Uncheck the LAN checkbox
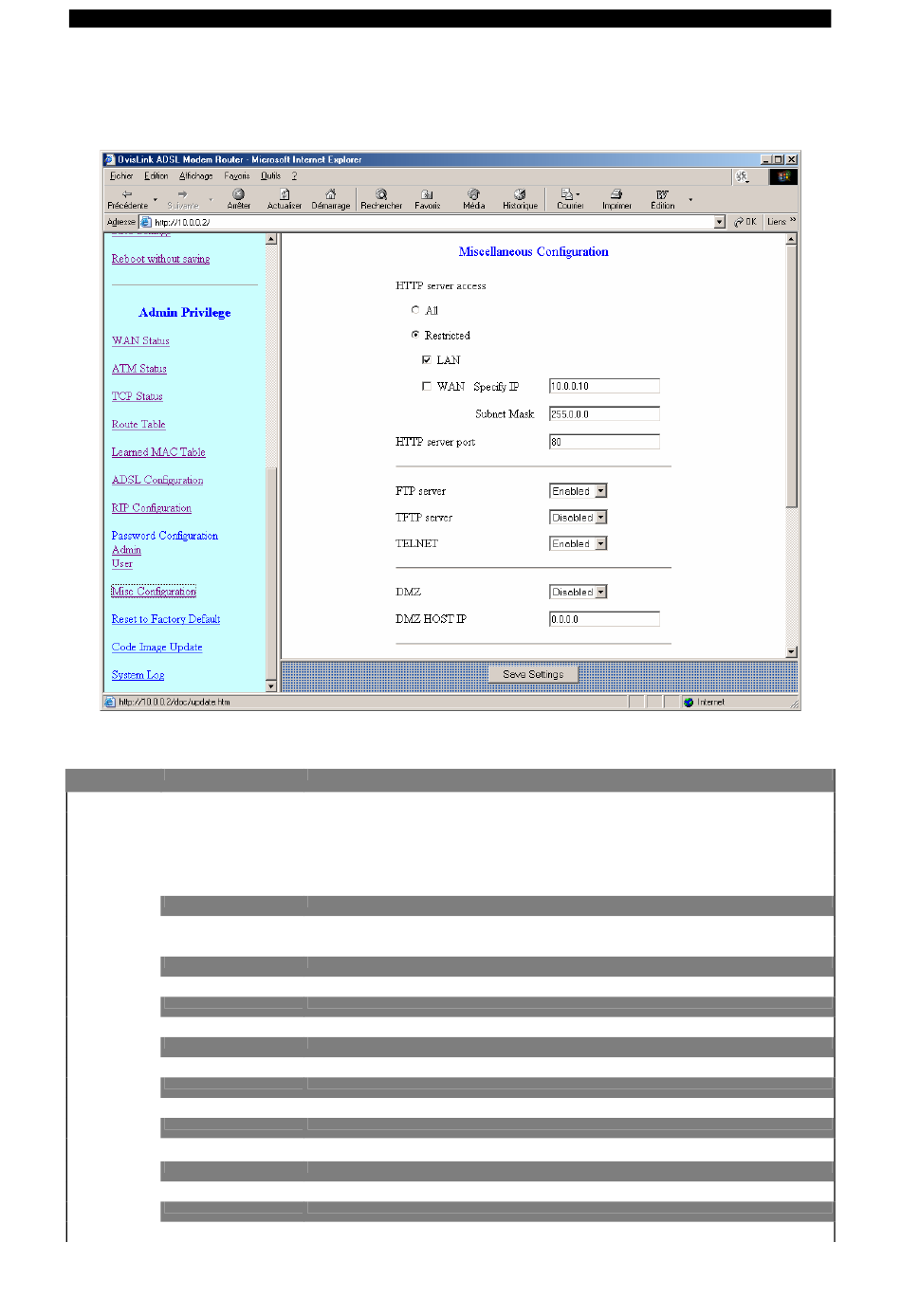The image size is (901, 1316). [x=427, y=359]
